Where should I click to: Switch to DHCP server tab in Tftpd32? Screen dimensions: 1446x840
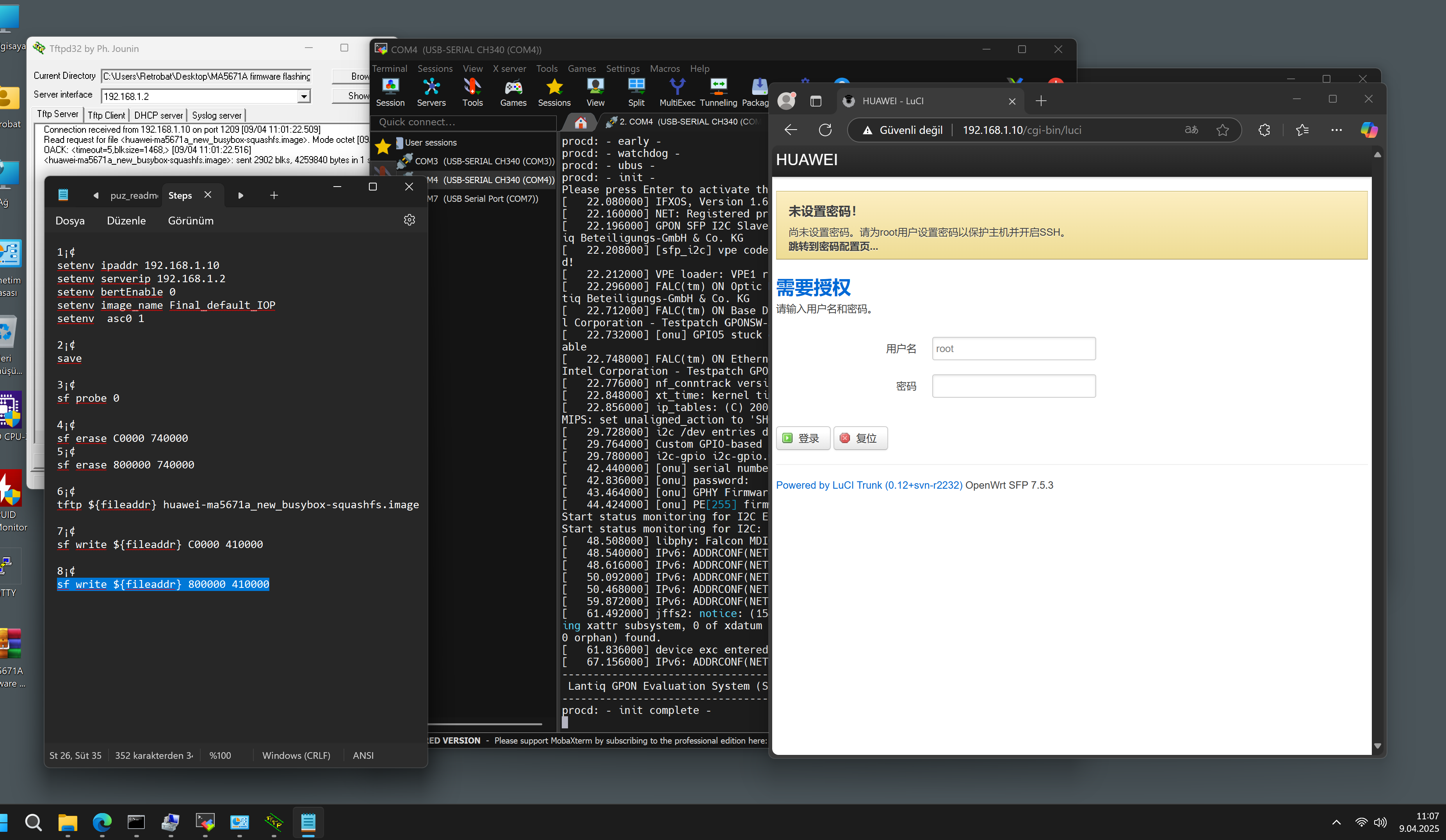point(158,115)
